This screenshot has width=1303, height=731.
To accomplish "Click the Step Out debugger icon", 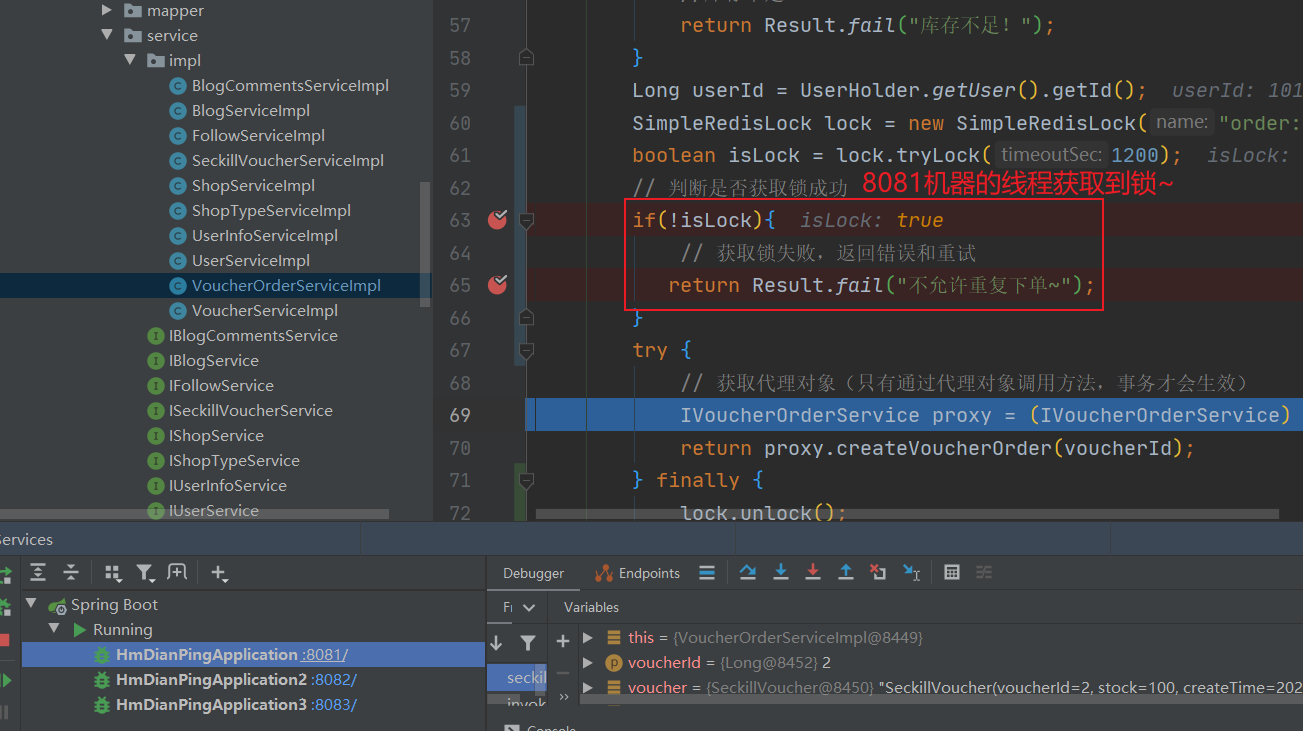I will click(x=846, y=573).
